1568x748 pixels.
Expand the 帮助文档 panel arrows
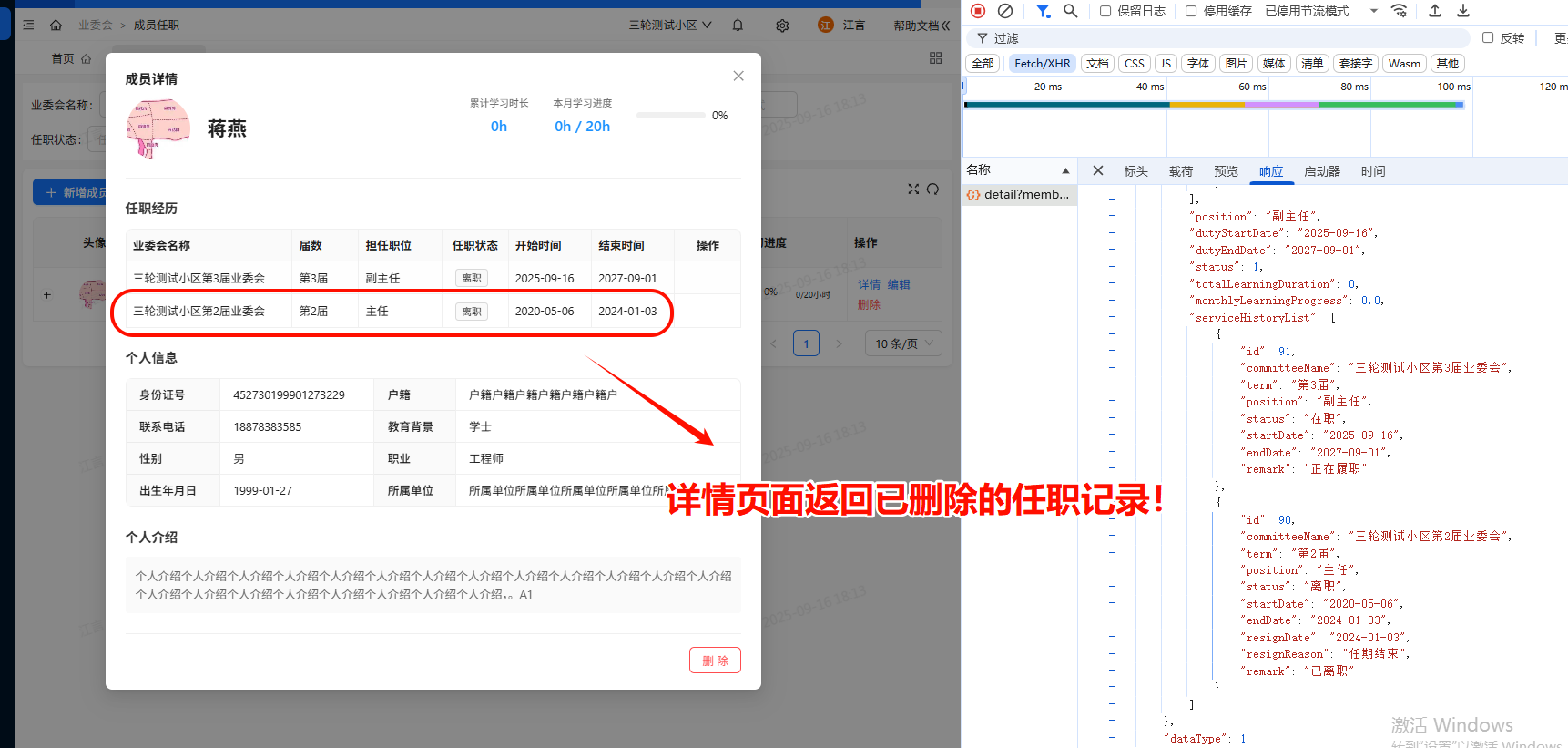[945, 26]
